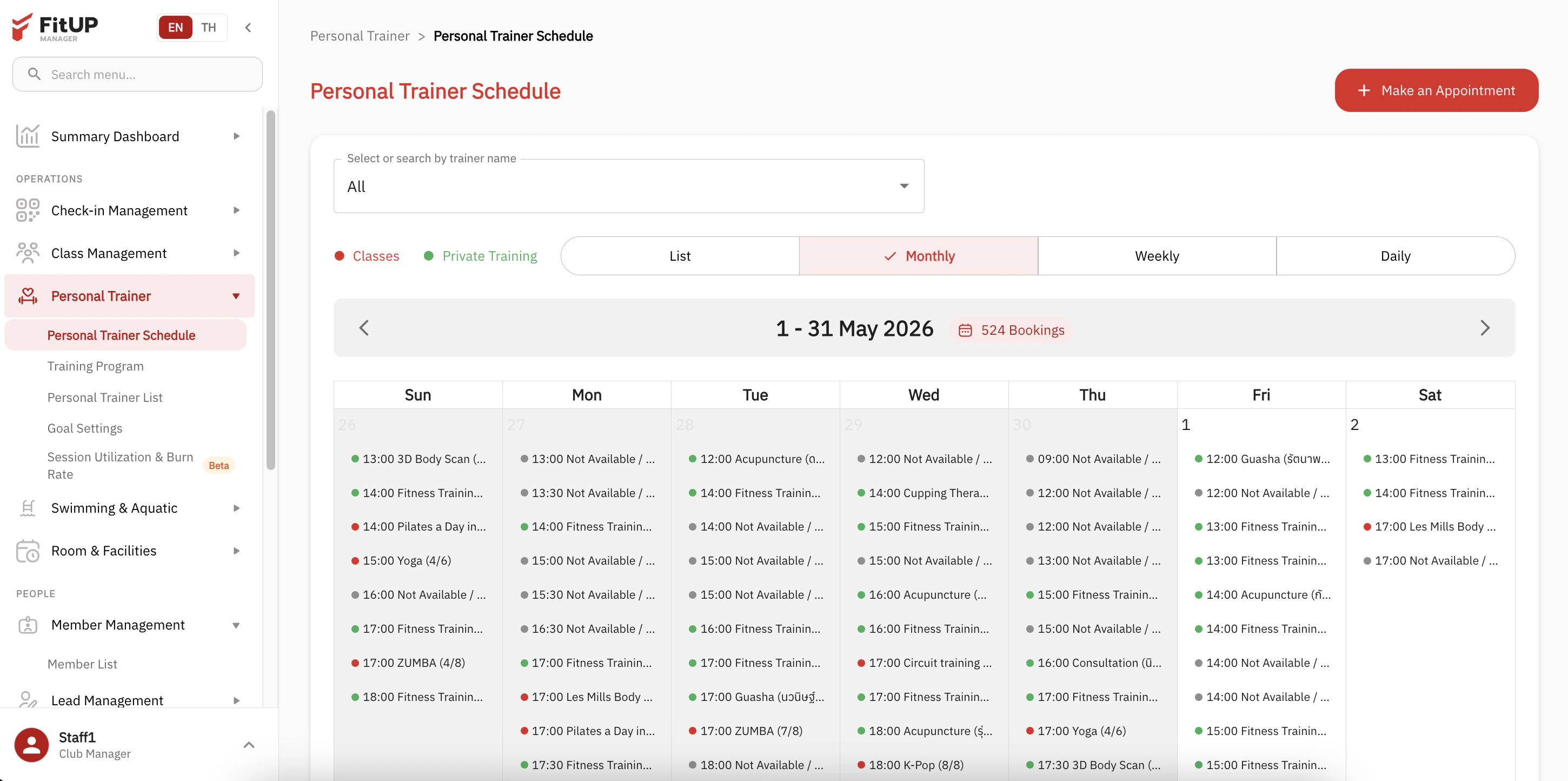Focus the Search menu input field
The width and height of the screenshot is (1568, 781).
tap(137, 74)
